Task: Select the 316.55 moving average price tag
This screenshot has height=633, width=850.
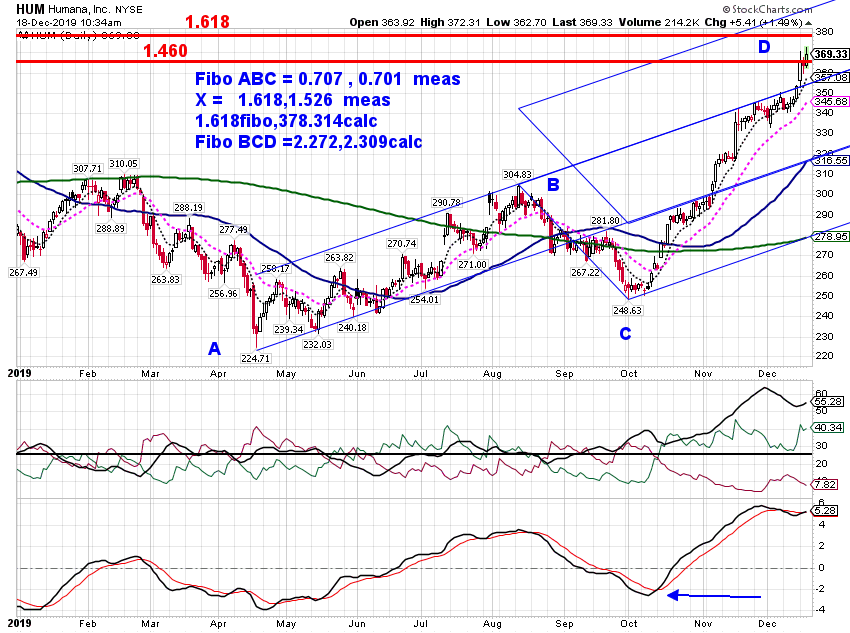Action: (x=830, y=160)
